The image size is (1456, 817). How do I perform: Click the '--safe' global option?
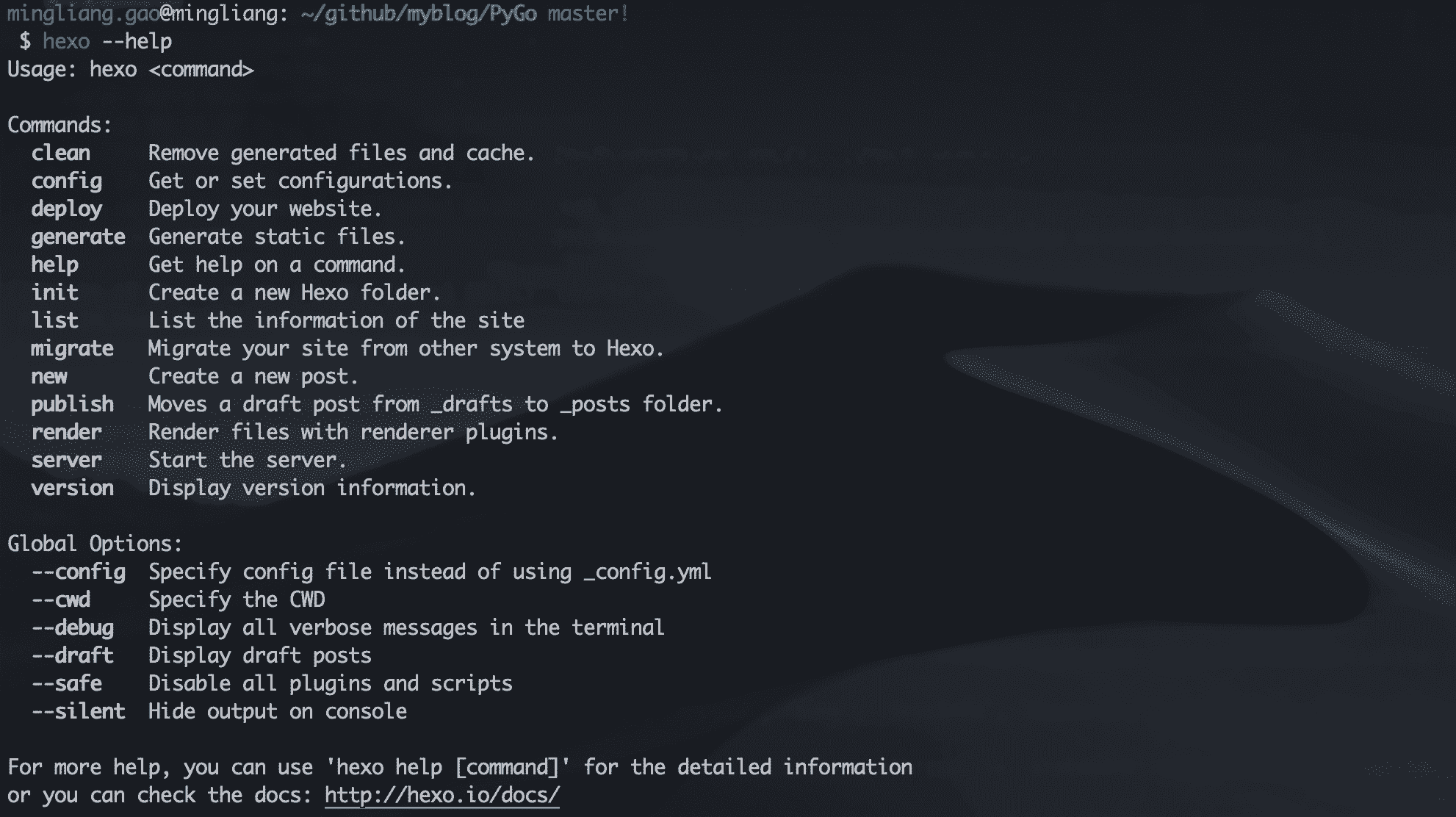click(66, 683)
